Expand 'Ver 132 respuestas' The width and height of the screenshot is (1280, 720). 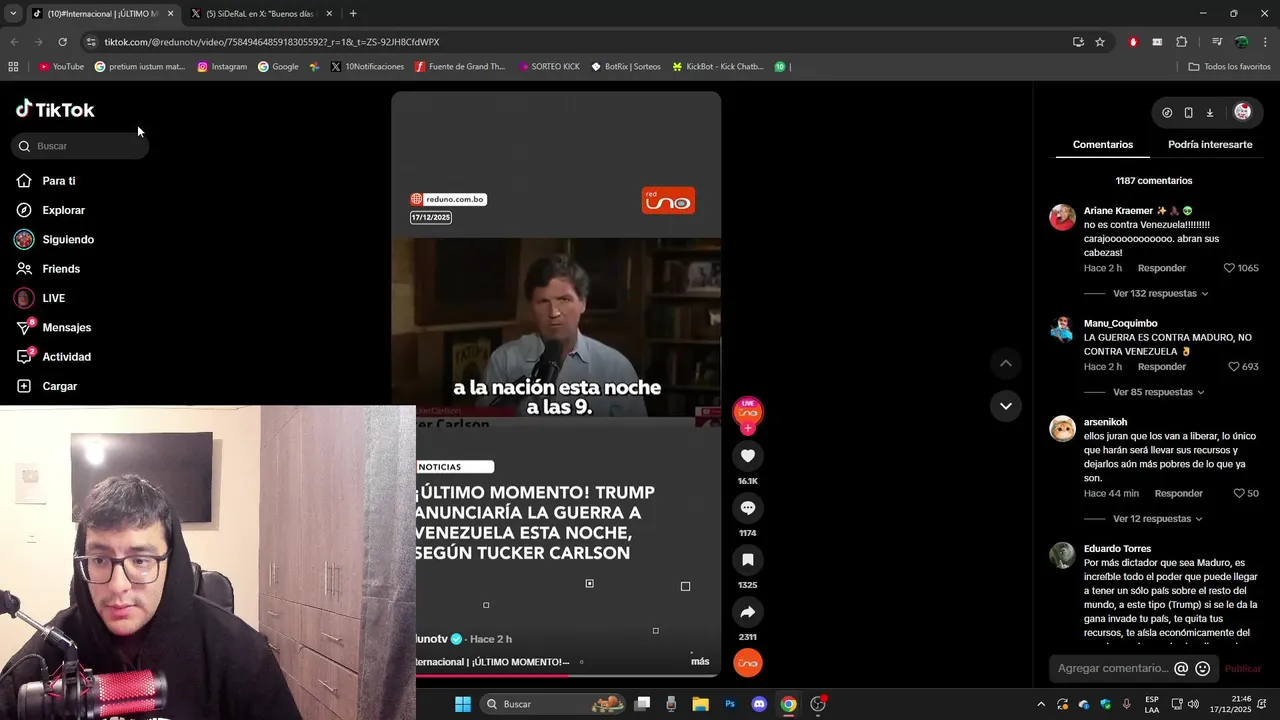[1160, 294]
